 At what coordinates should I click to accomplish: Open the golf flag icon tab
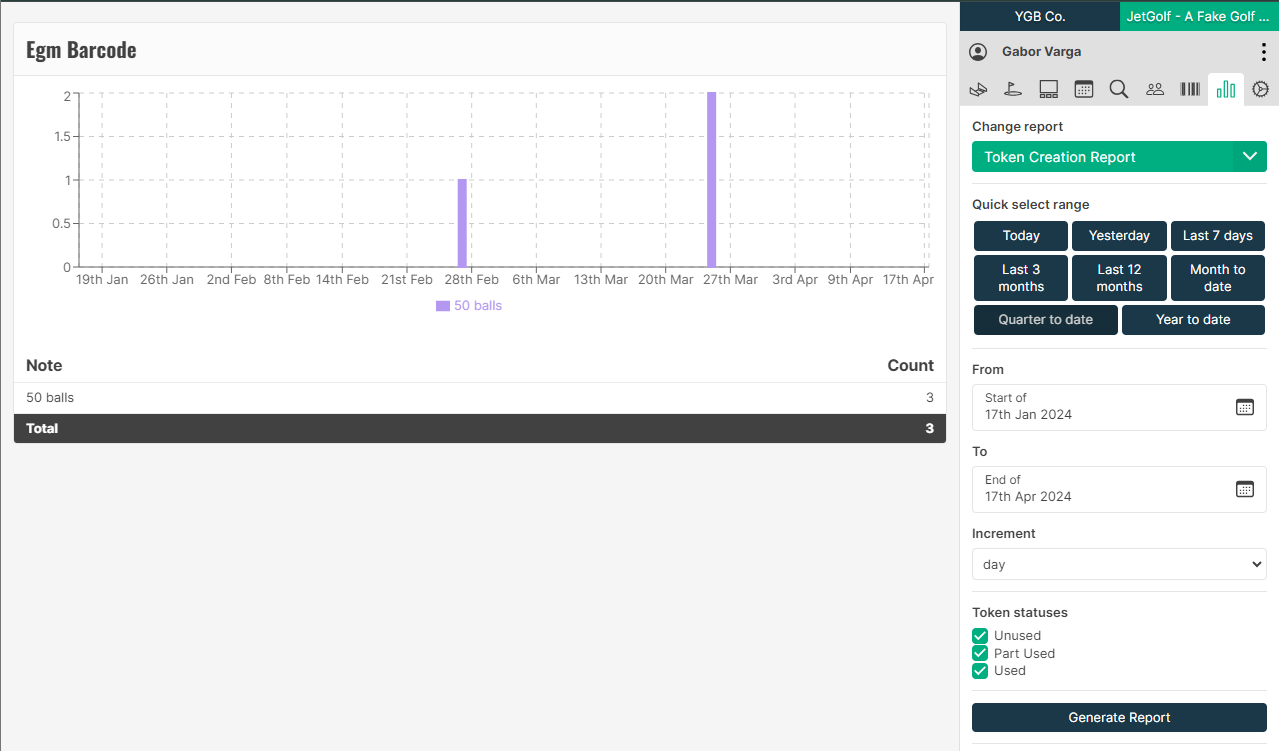pyautogui.click(x=1014, y=89)
